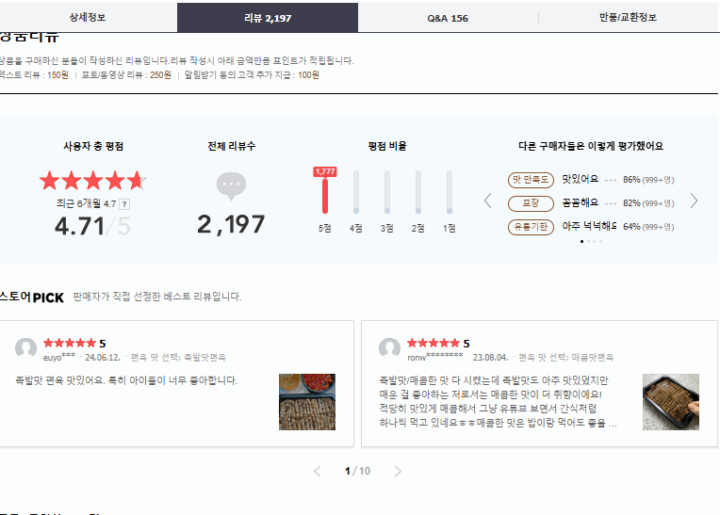Go to next evaluation slide arrow
Viewport: 720px width, 515px height.
(x=694, y=201)
